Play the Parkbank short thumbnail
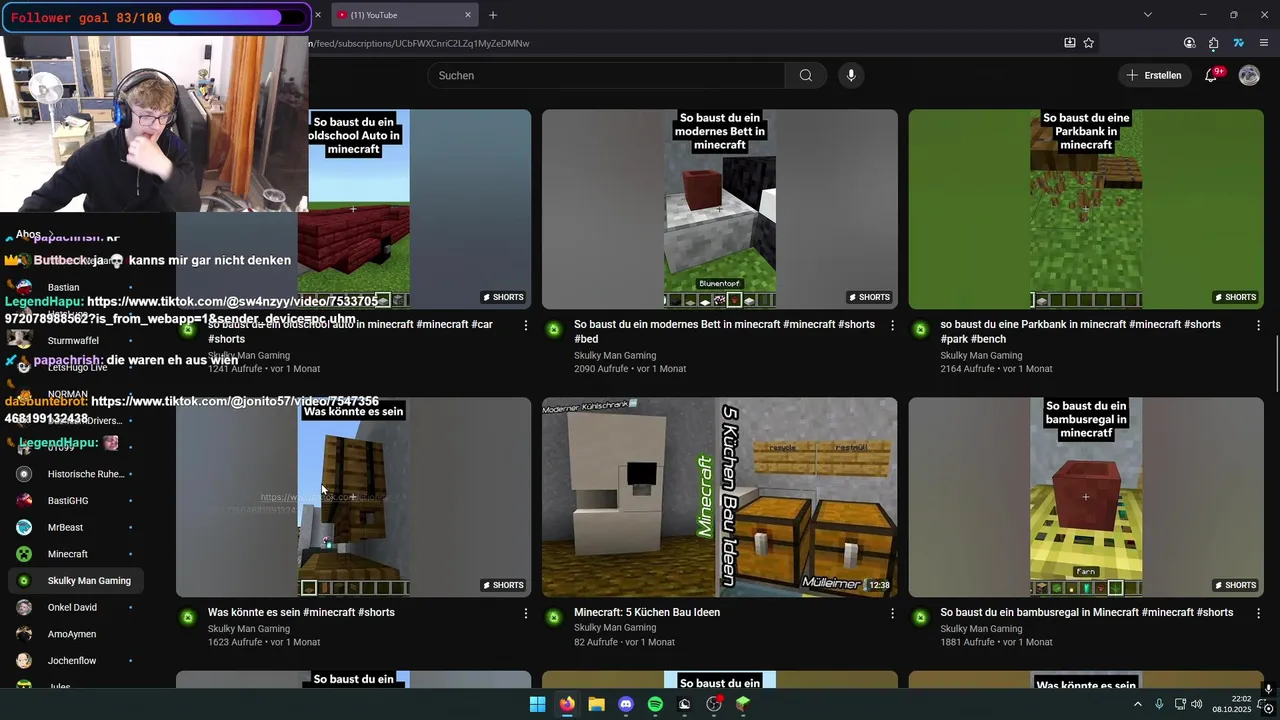 [1086, 209]
